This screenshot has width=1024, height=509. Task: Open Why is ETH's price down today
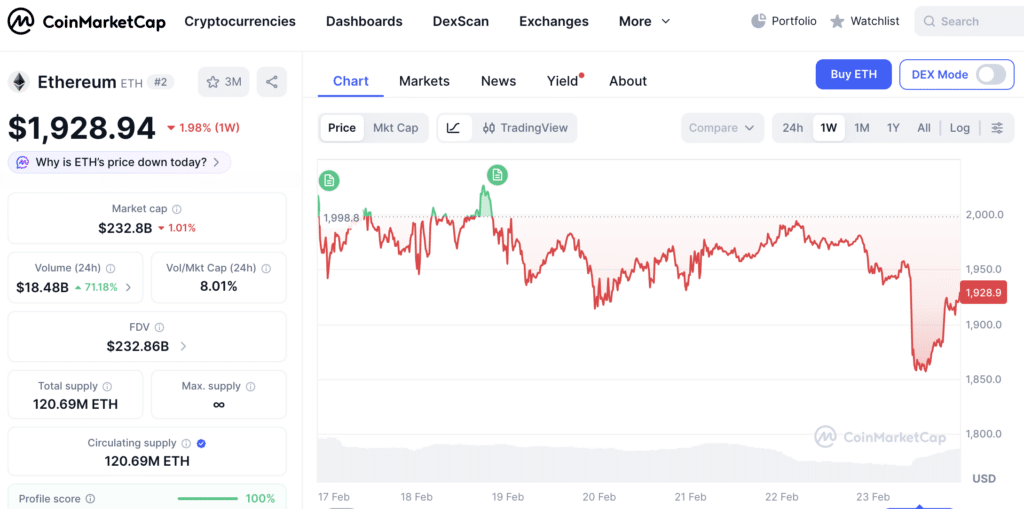[119, 162]
